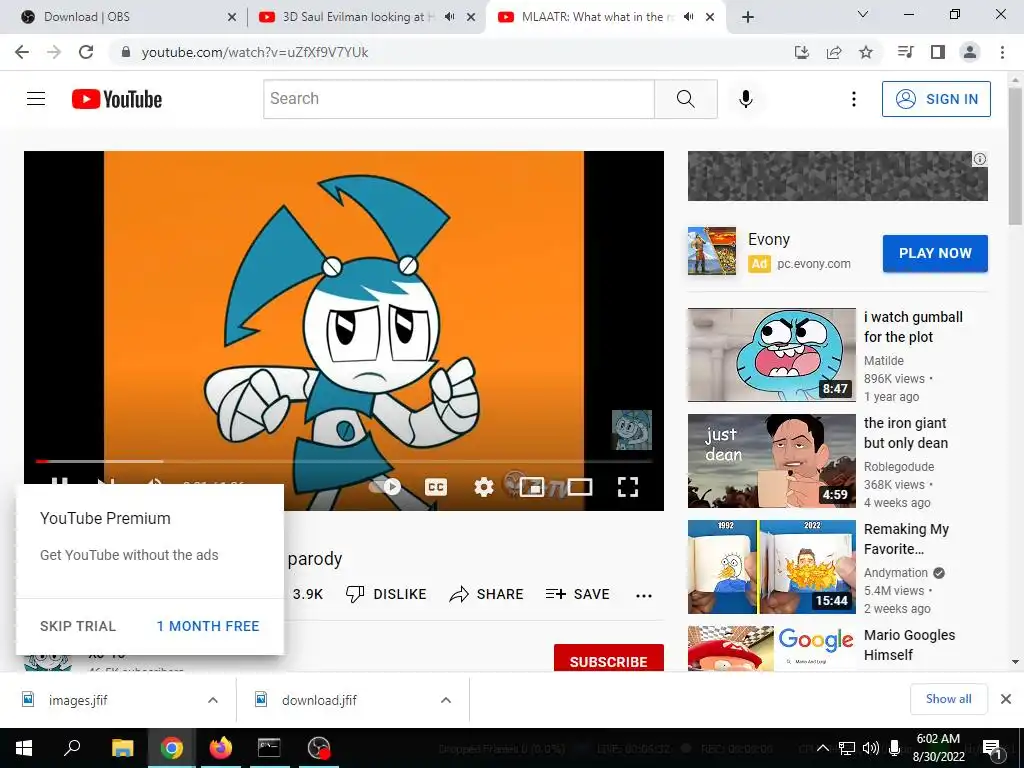
Task: Focus the YouTube Search input box
Action: click(458, 99)
